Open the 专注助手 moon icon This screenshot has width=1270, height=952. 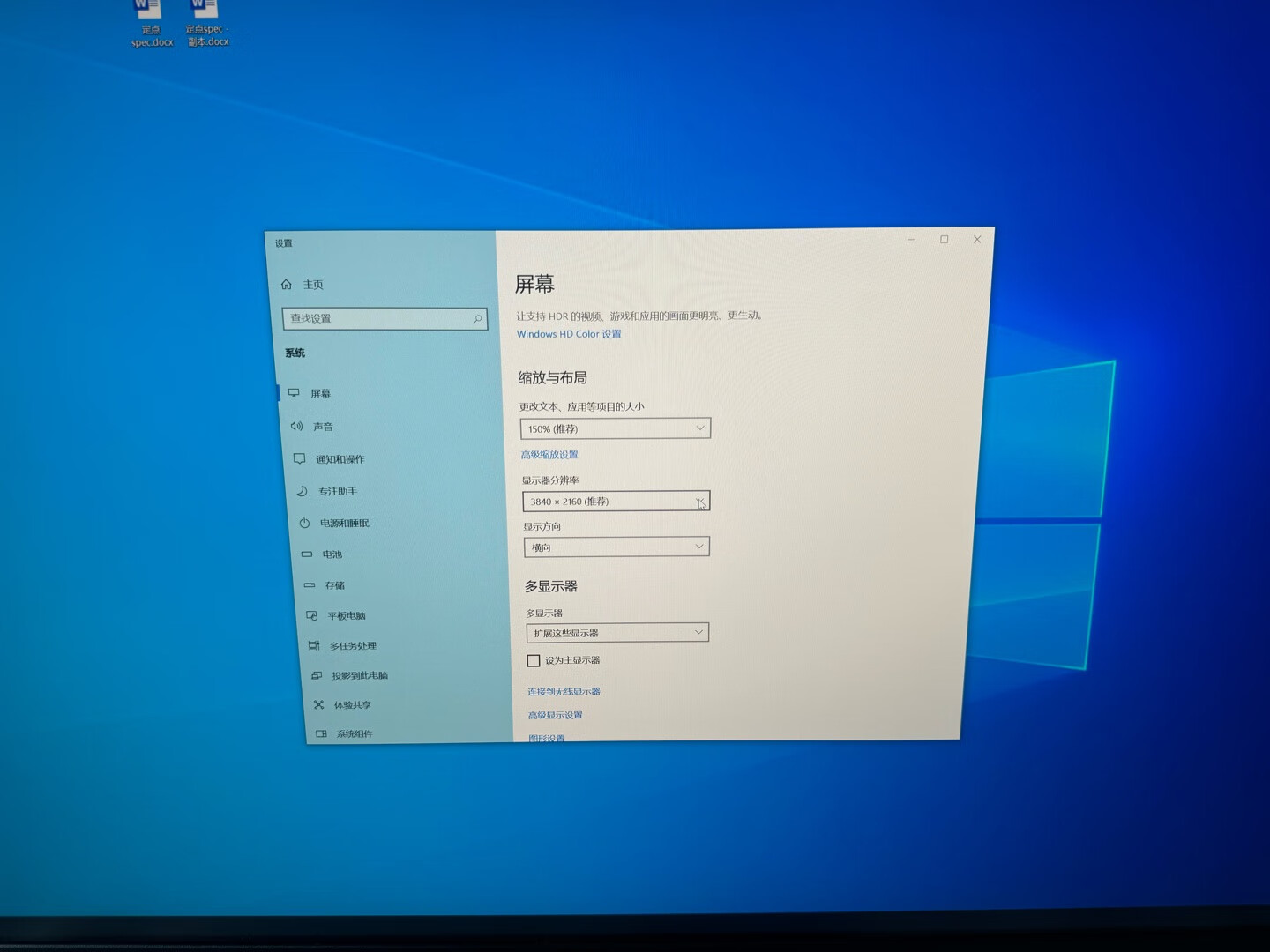[302, 491]
